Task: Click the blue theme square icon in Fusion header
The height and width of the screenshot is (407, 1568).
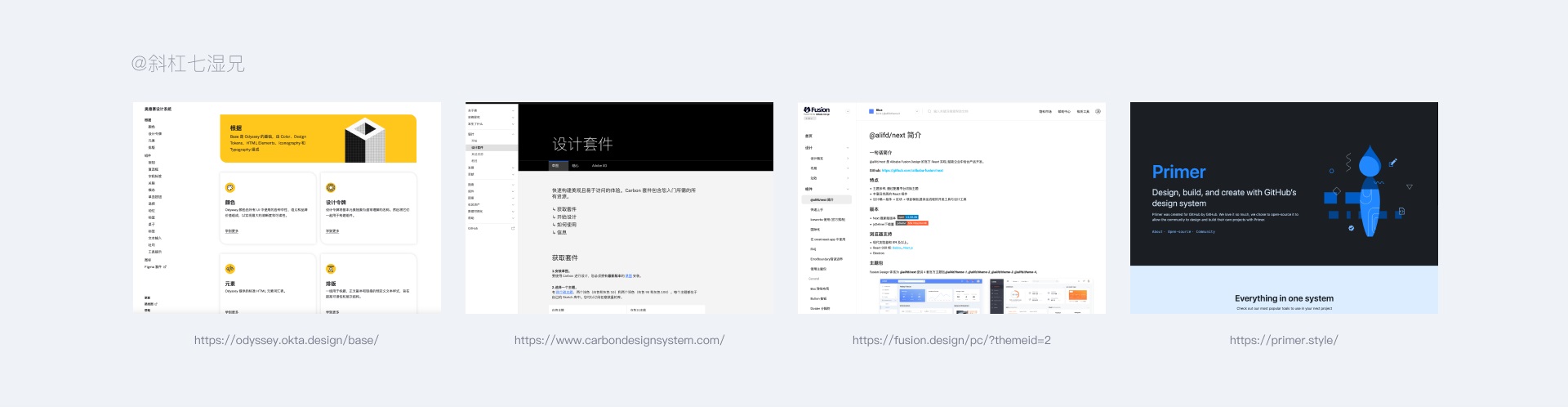Action: tap(871, 111)
